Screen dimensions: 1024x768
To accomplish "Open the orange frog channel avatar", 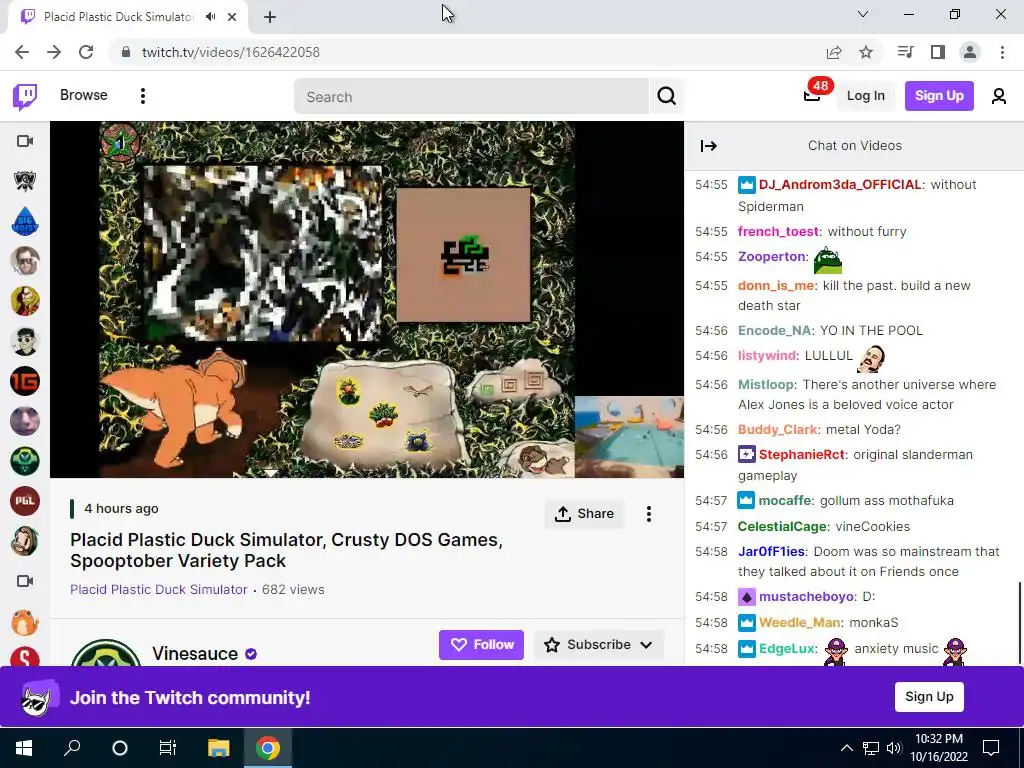I will click(x=25, y=621).
